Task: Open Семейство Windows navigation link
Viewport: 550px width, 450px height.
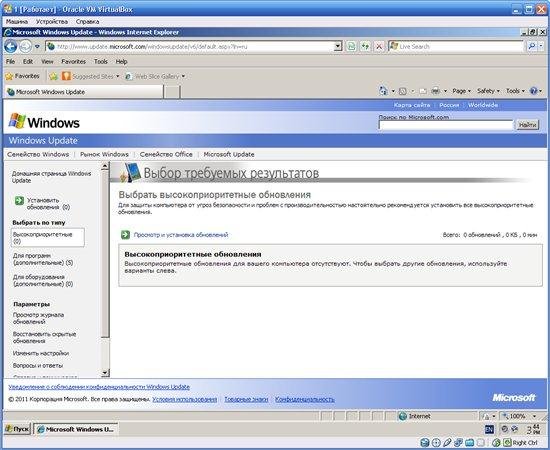Action: tap(38, 154)
